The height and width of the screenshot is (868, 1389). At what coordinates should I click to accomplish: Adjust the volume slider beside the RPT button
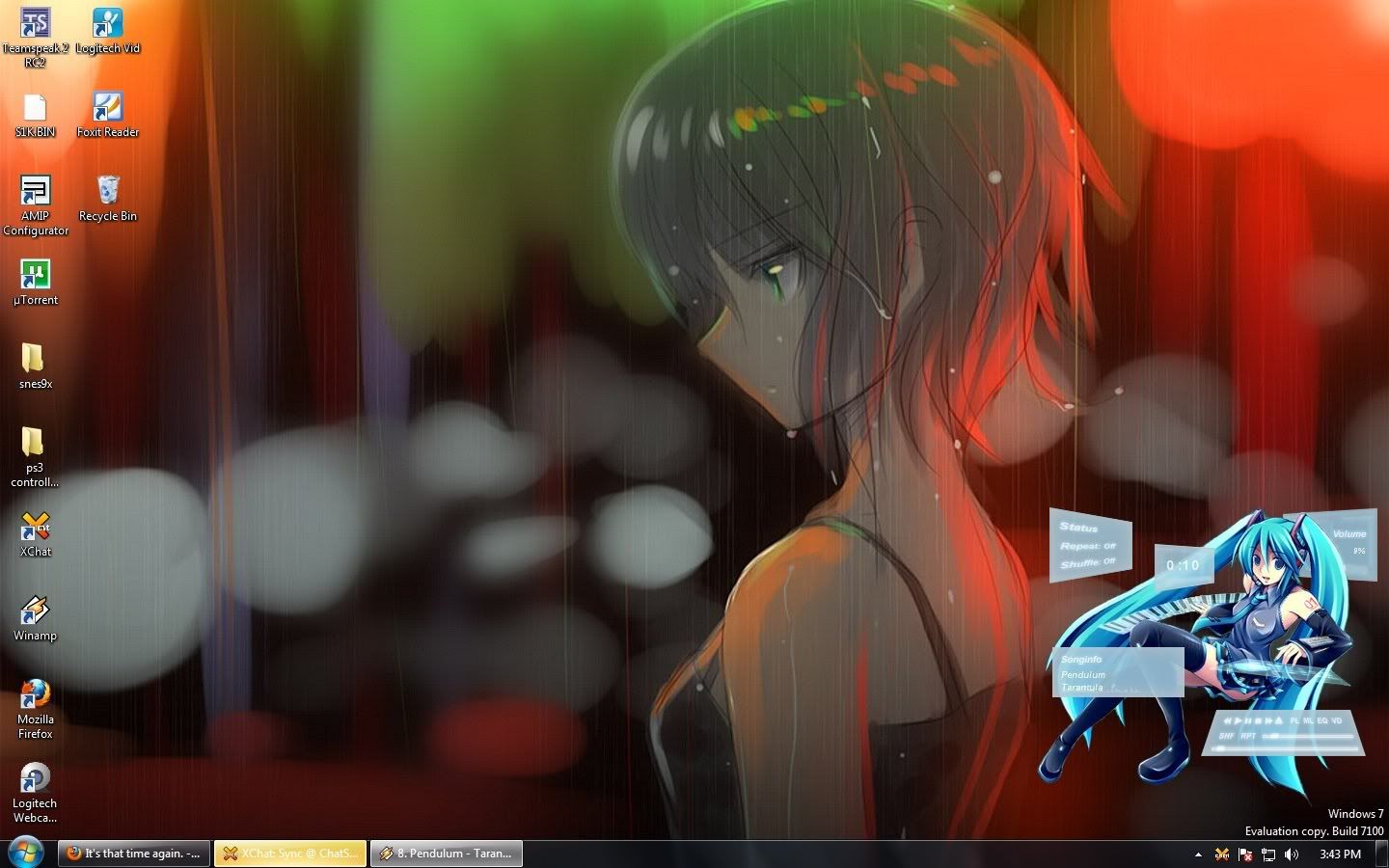click(1308, 737)
